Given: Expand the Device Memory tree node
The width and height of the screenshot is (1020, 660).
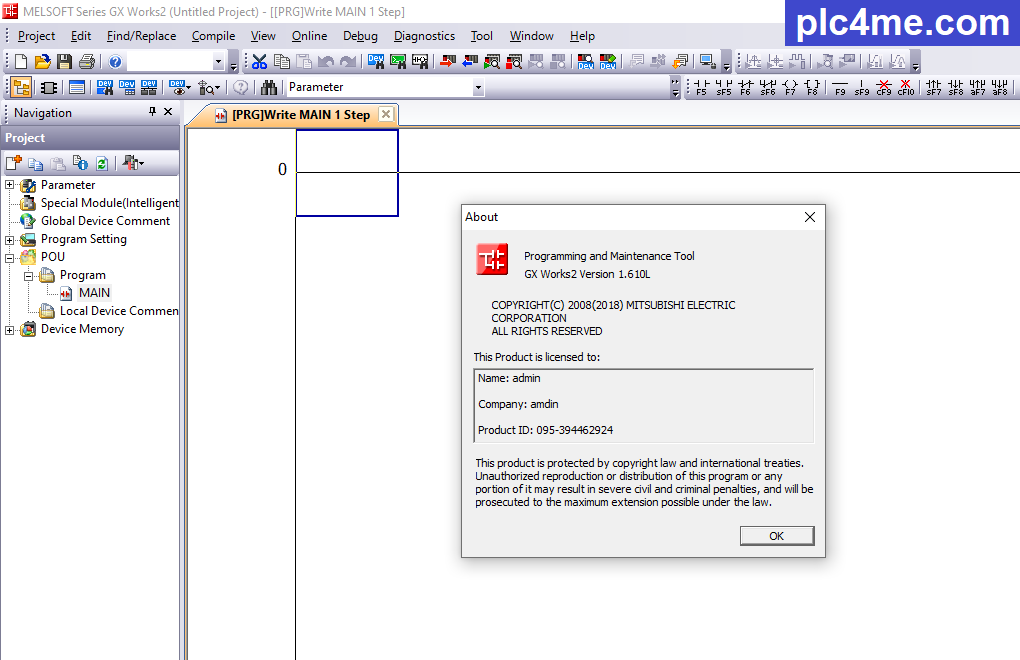Looking at the screenshot, I should pyautogui.click(x=10, y=329).
